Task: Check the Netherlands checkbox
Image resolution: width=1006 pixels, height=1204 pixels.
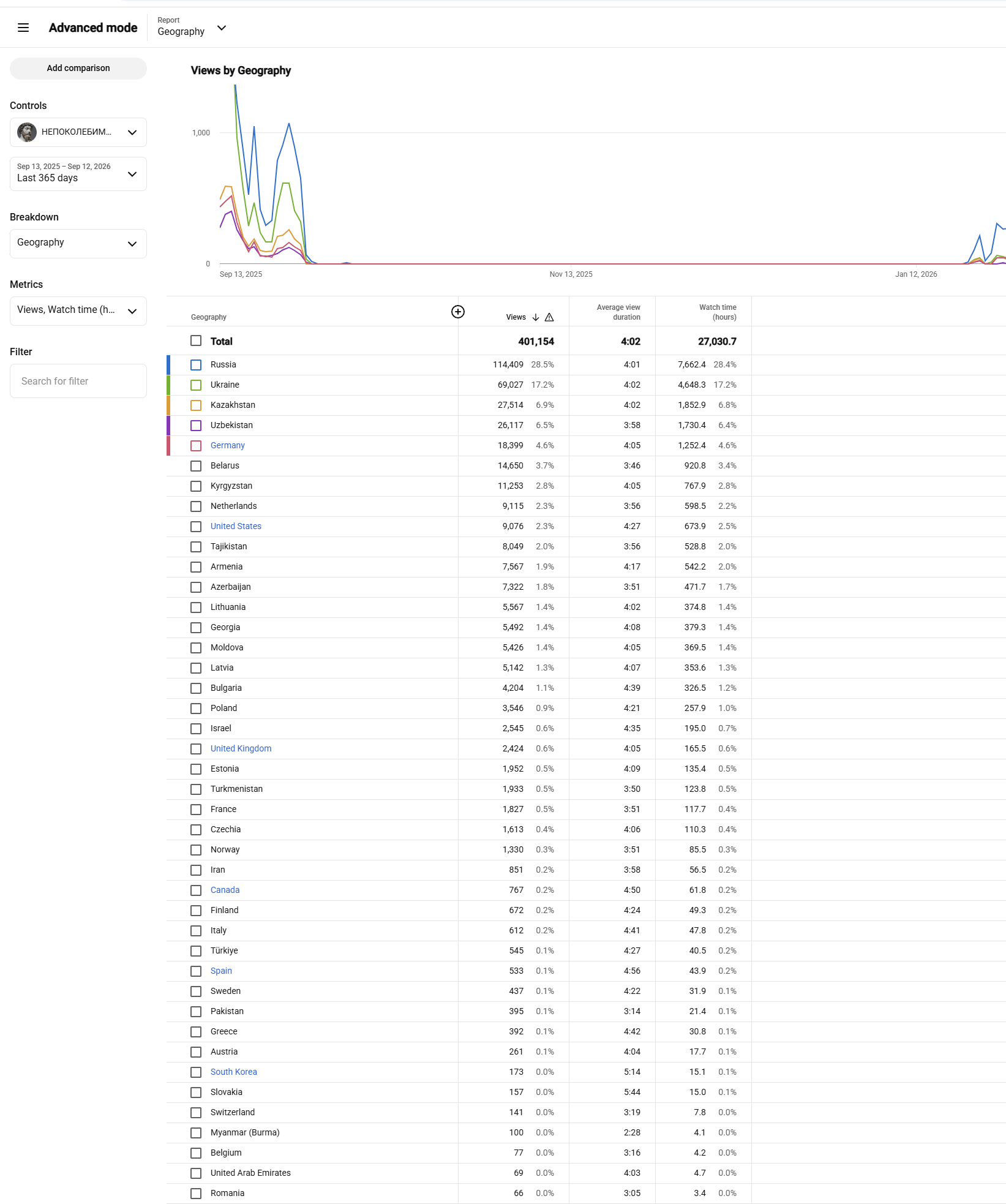Action: point(196,506)
